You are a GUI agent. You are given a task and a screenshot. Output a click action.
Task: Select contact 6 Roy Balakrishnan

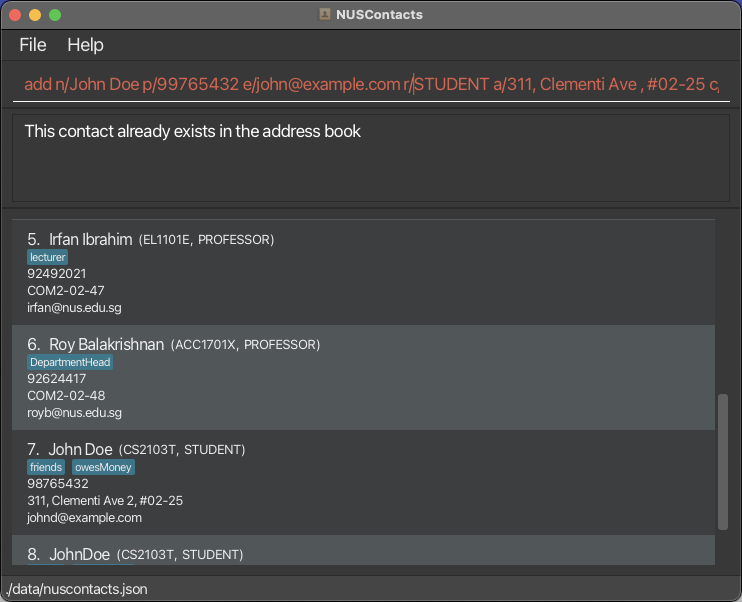(363, 378)
